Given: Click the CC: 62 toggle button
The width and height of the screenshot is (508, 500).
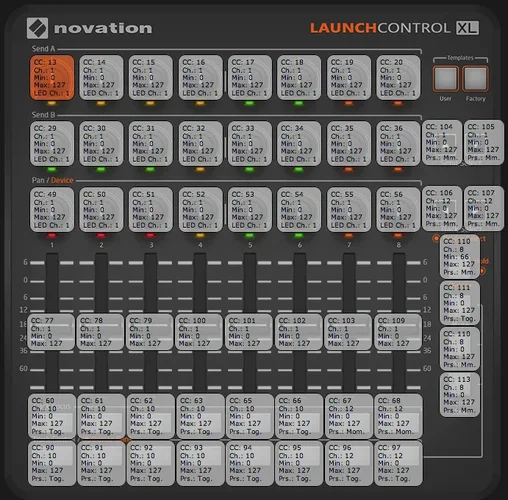Looking at the screenshot, I should [150, 416].
